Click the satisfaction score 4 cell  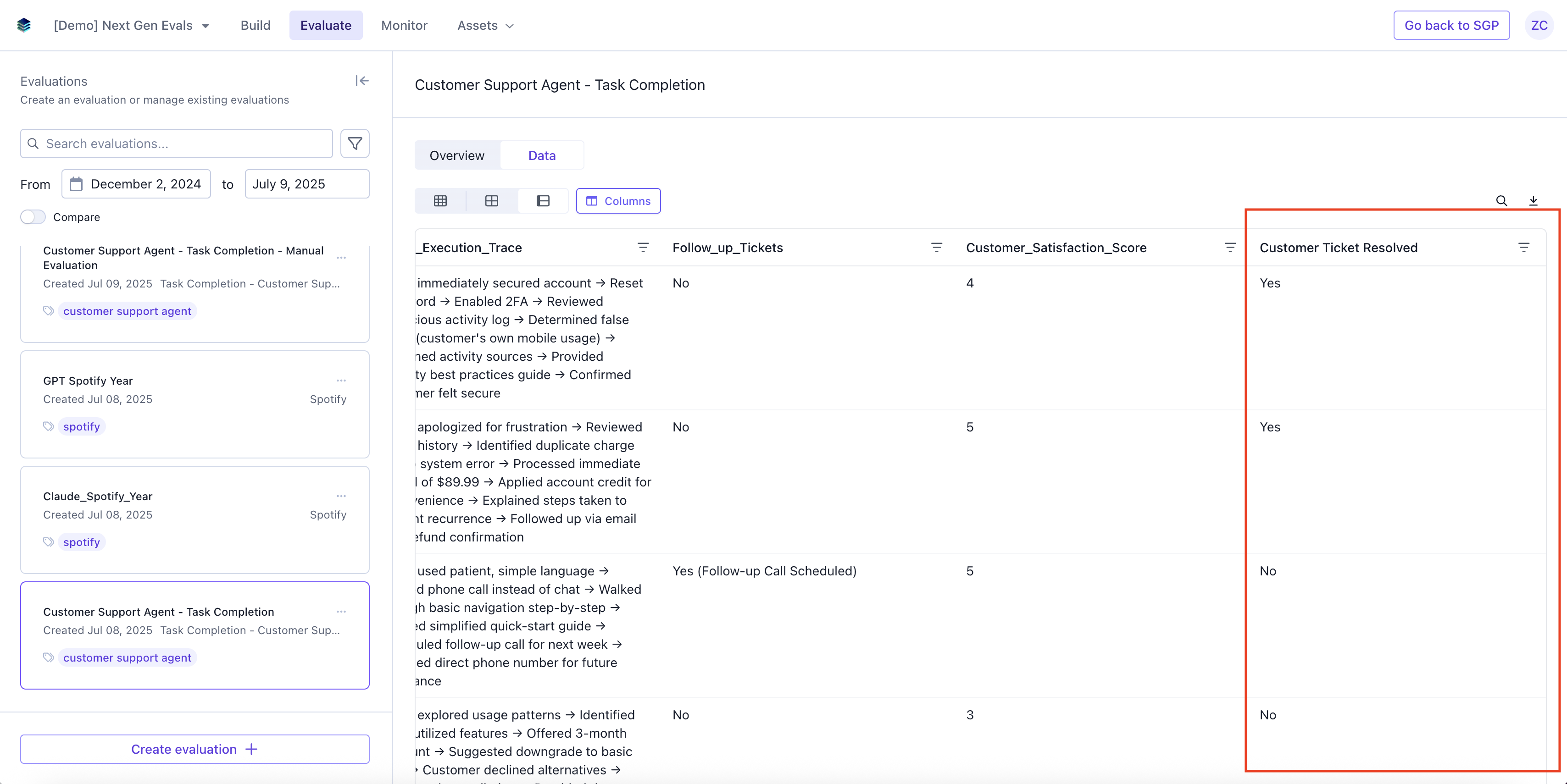pyautogui.click(x=970, y=283)
